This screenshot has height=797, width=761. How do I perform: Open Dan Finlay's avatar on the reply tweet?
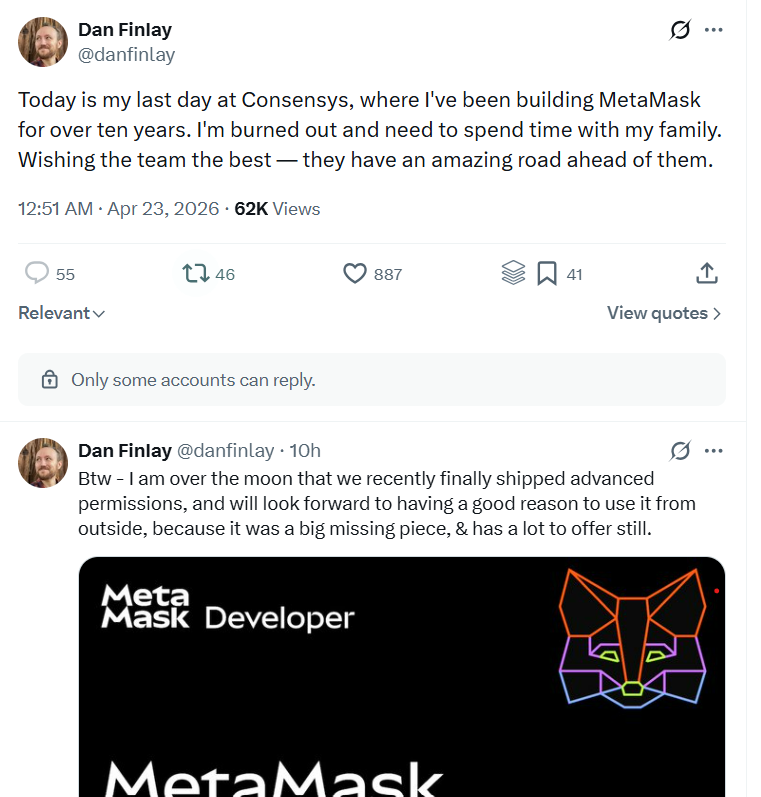43,463
